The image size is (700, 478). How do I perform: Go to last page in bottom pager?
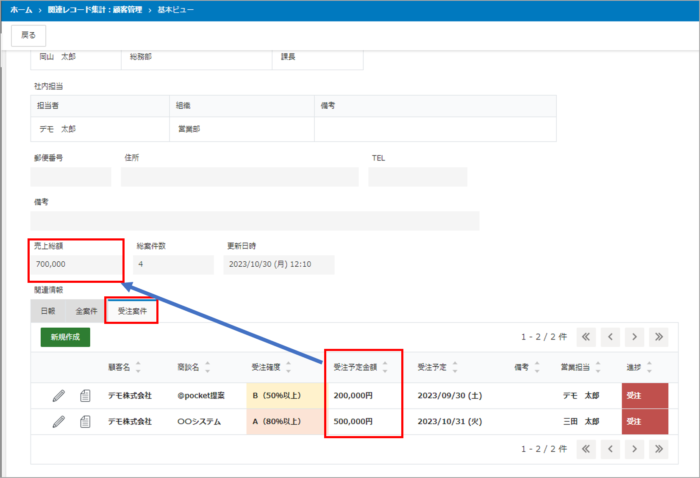click(659, 449)
